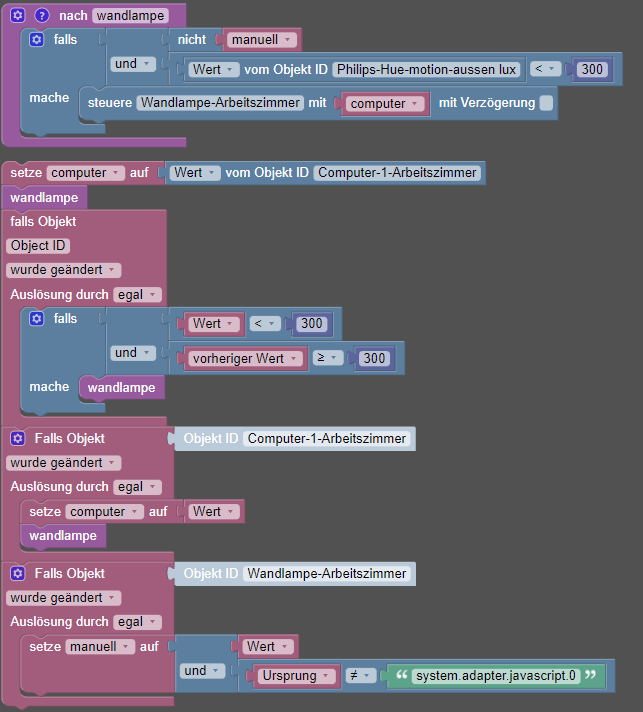Open gear on Falls Objekt Computer-1-Arbeitszimmer block
Viewport: 643px width, 712px height.
click(x=18, y=438)
